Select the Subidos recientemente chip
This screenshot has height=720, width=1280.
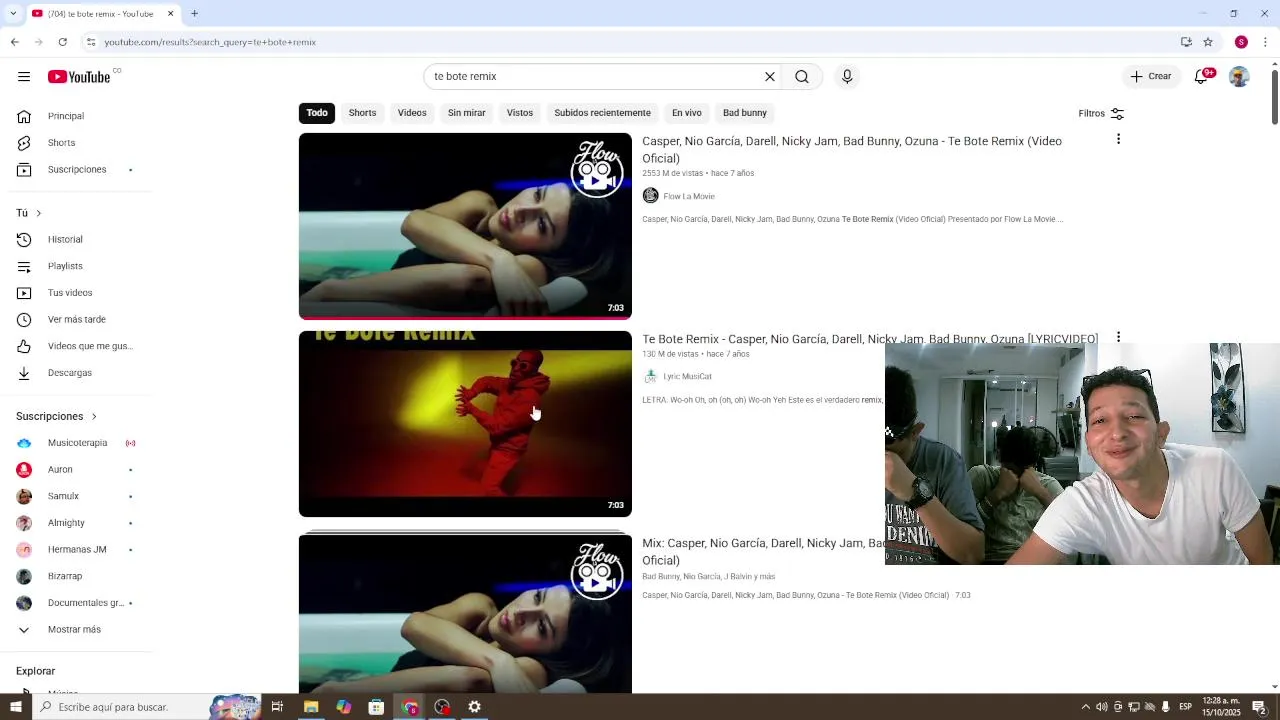(602, 113)
